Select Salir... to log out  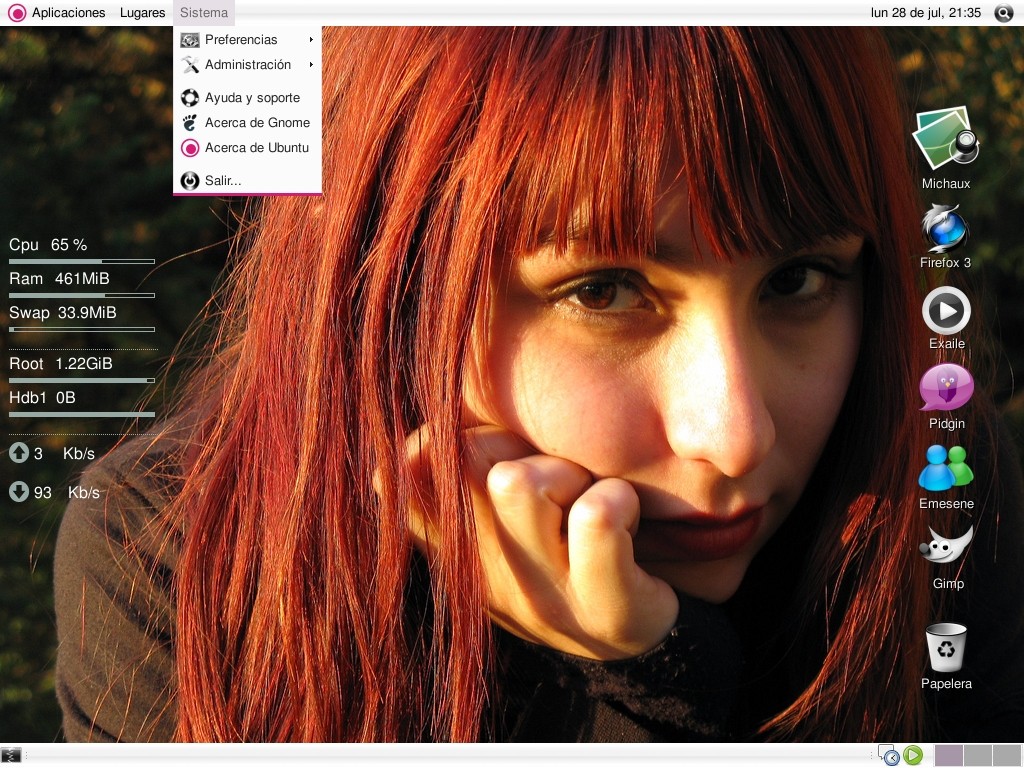248,180
